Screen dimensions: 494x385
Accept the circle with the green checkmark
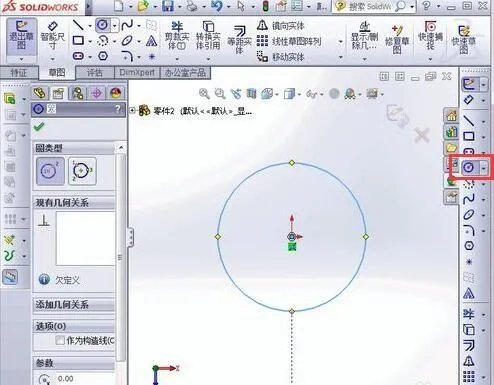[39, 127]
